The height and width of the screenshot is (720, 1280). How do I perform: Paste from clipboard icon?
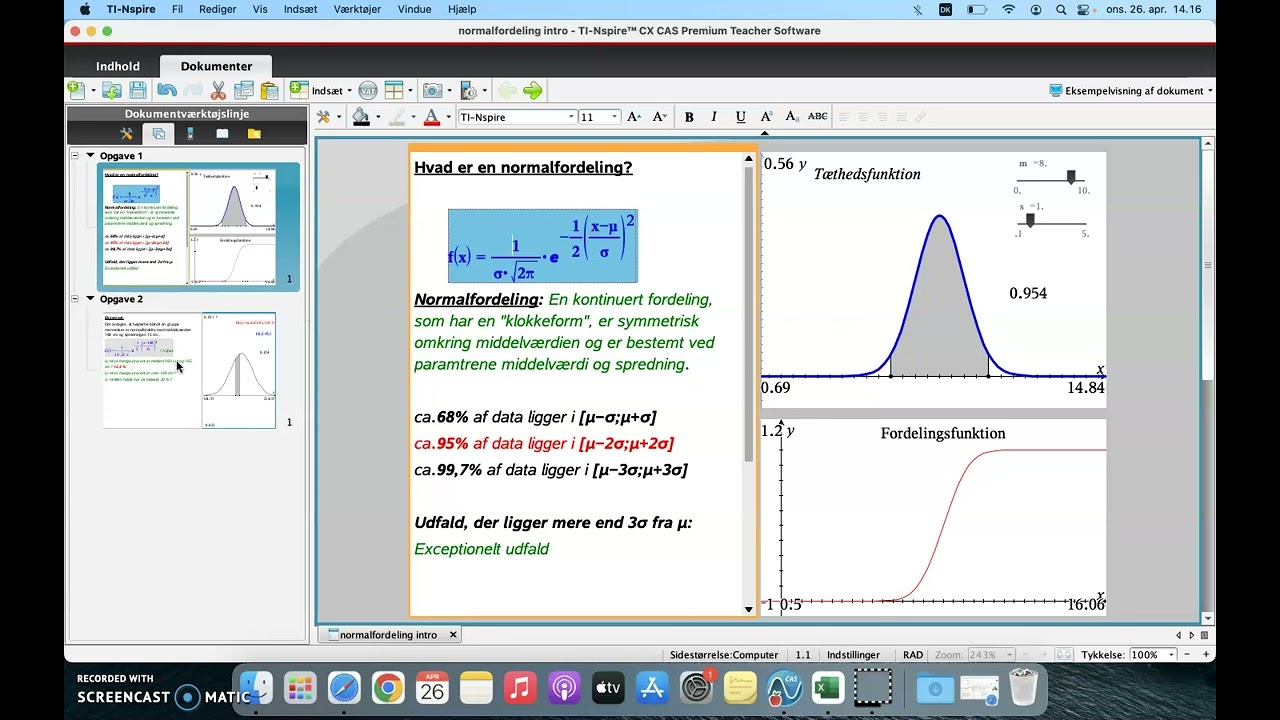tap(269, 91)
